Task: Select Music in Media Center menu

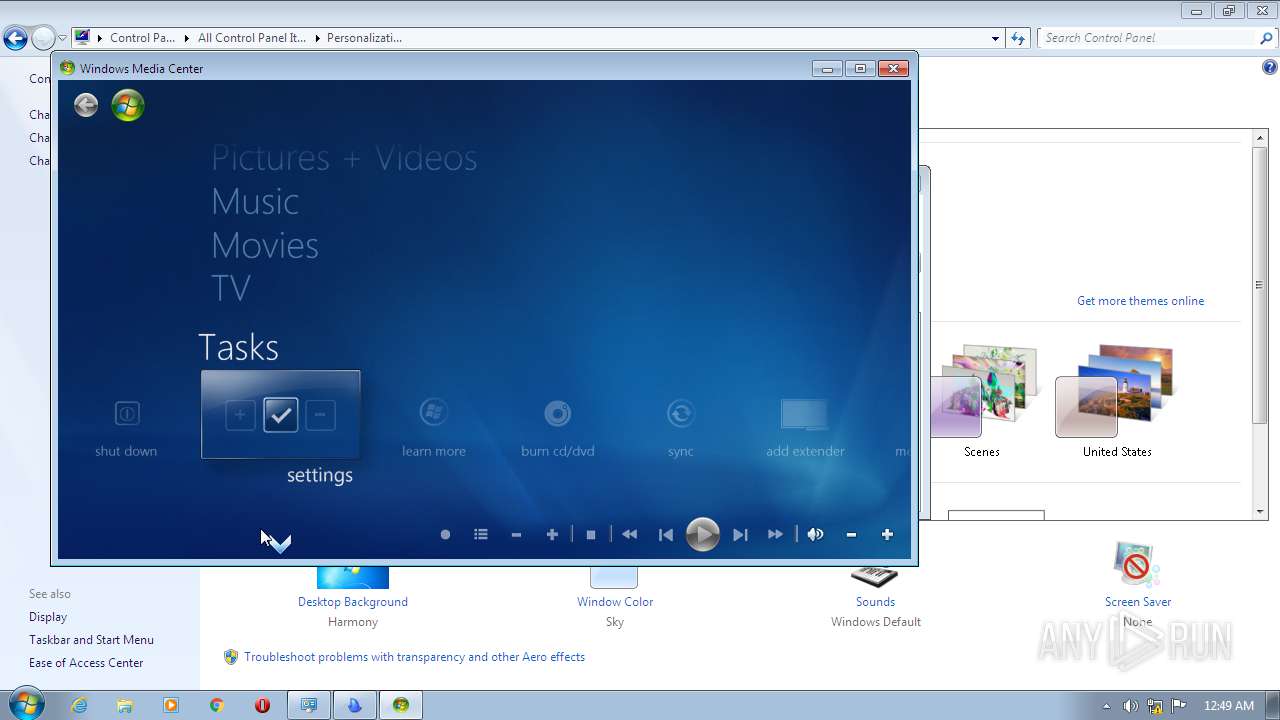Action: (x=255, y=202)
